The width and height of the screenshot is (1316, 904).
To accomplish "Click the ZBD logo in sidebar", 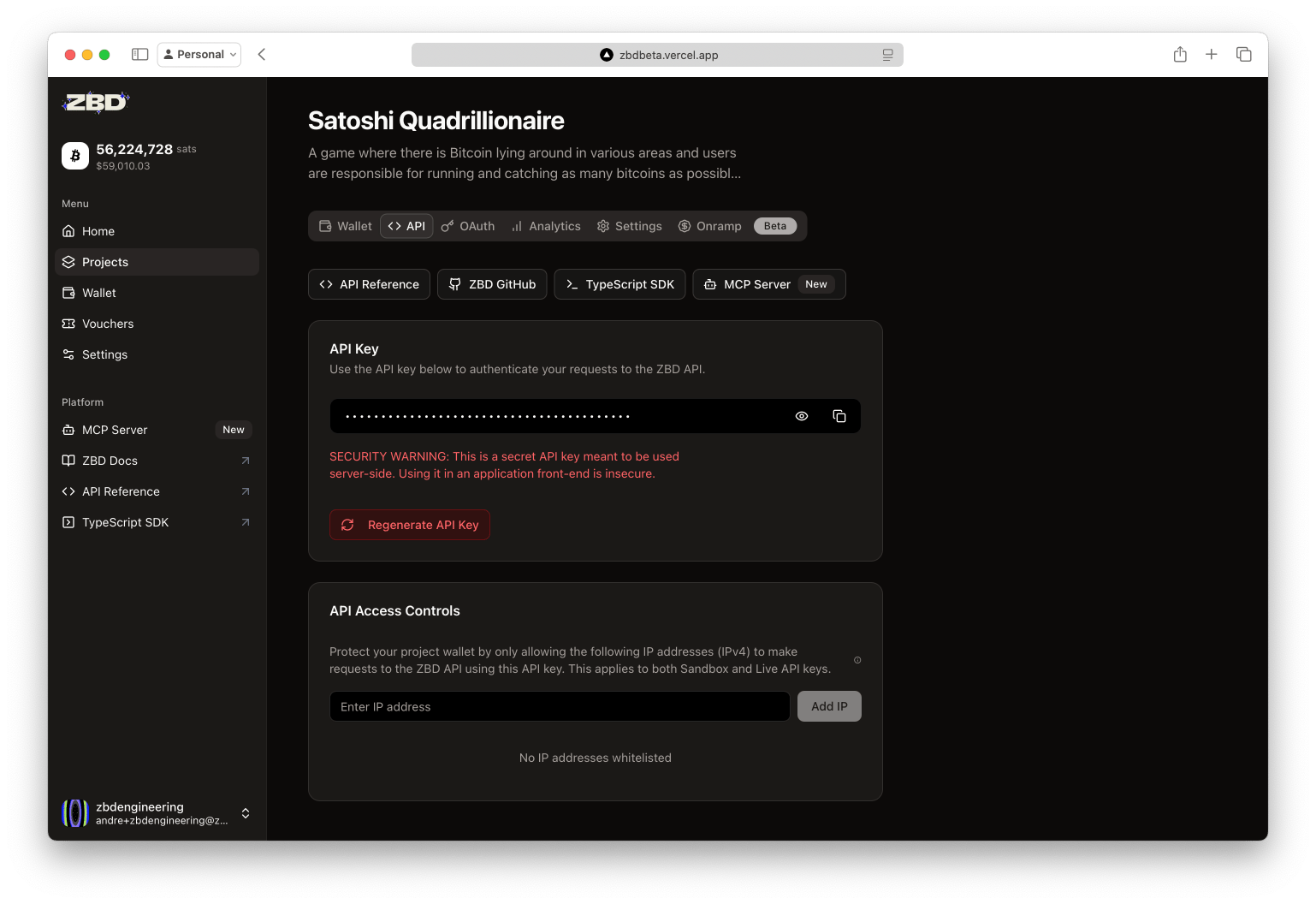I will pyautogui.click(x=95, y=103).
